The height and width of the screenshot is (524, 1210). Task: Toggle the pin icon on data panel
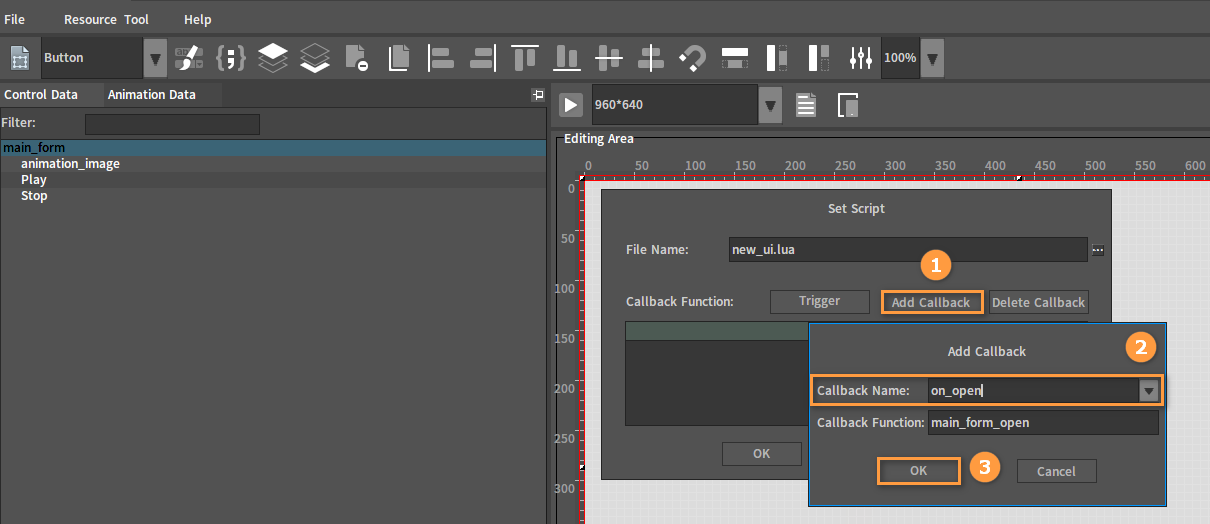click(538, 95)
